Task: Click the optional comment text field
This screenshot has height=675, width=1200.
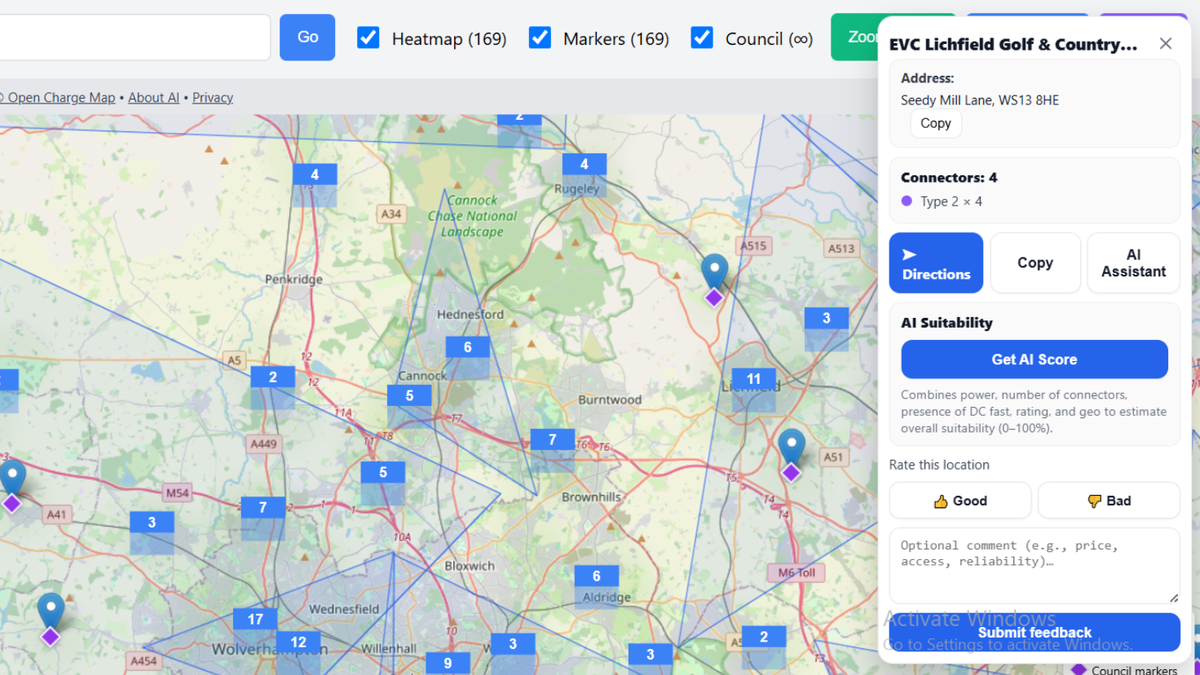Action: (x=1034, y=565)
